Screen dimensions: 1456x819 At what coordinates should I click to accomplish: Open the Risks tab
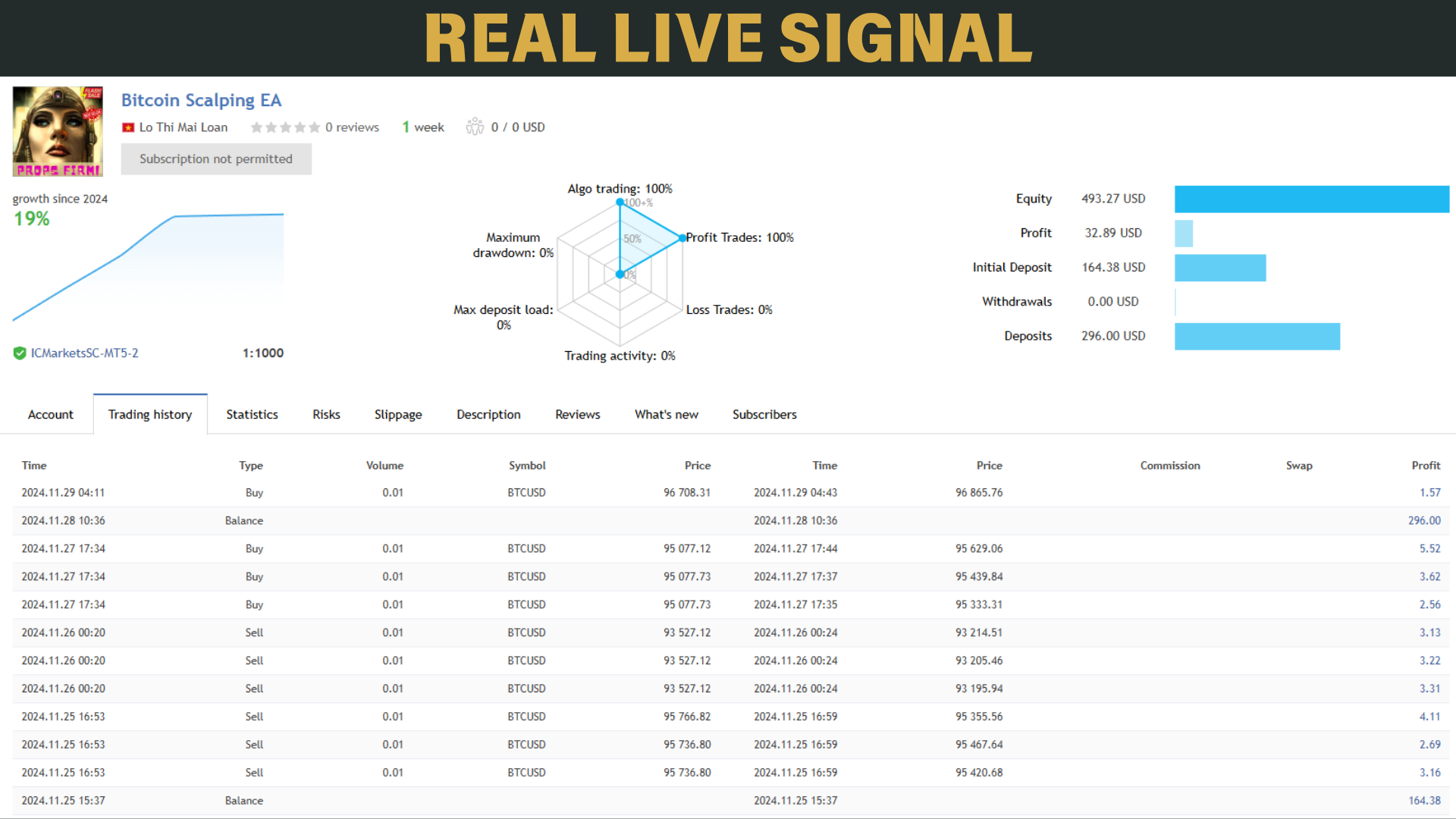325,414
